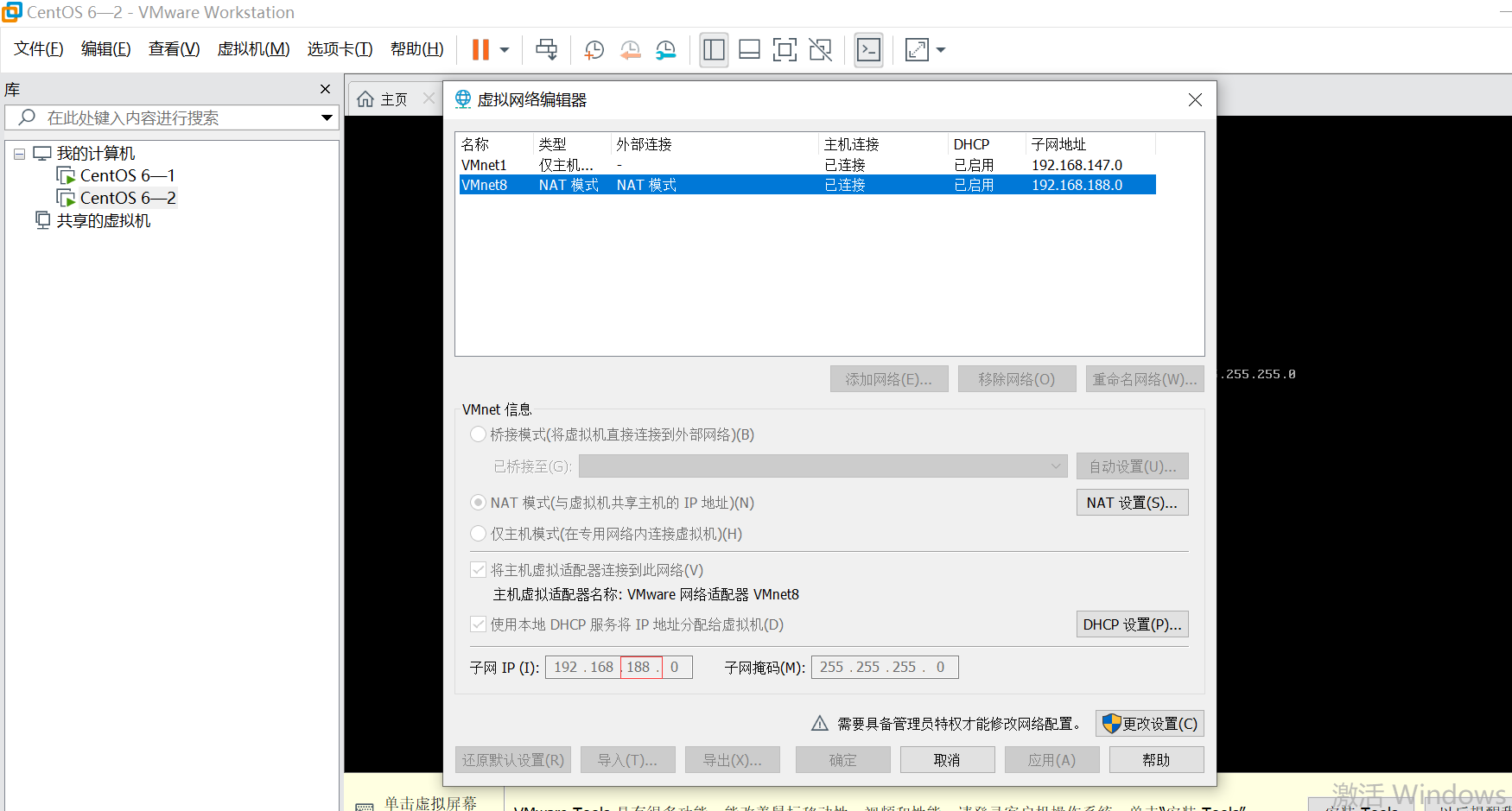1512x811 pixels.
Task: Toggle 使用本地 DHCP 服务 checkbox
Action: point(478,624)
